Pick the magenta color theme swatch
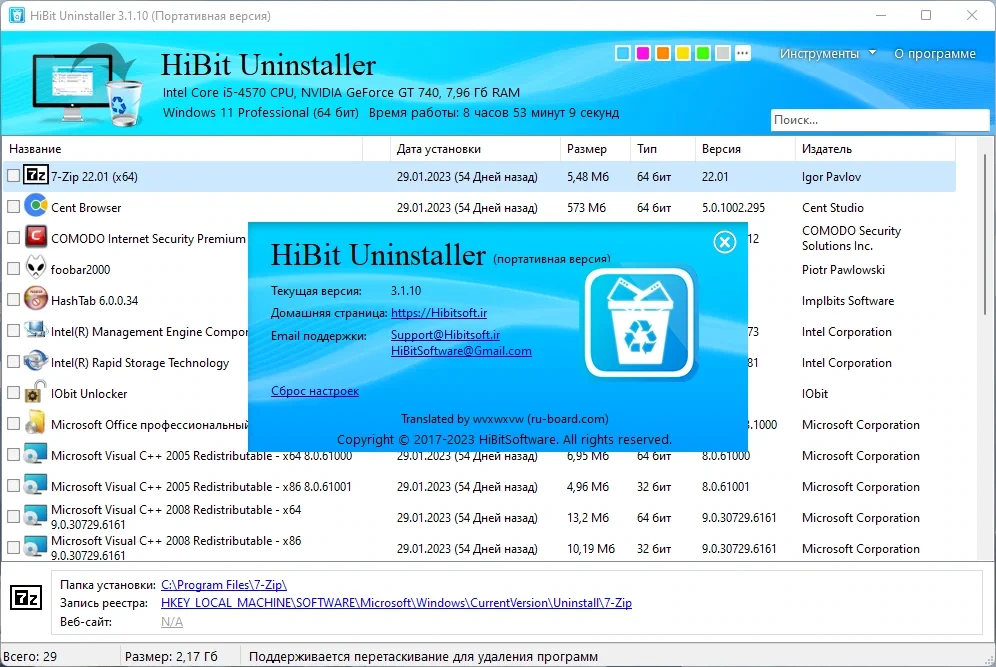This screenshot has height=667, width=996. (643, 53)
